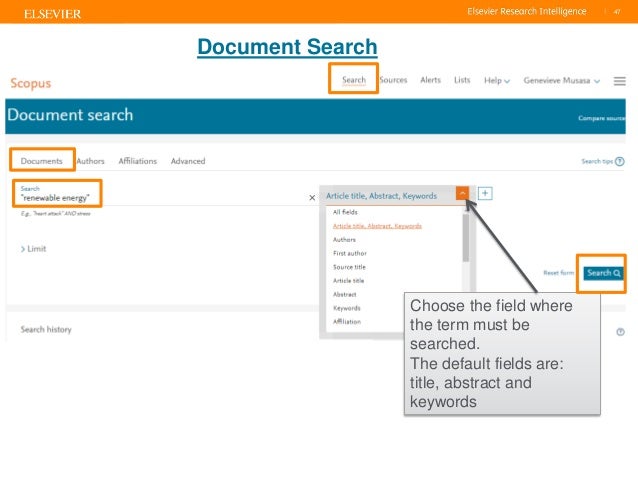
Task: Choose First author in the field list
Action: [350, 253]
